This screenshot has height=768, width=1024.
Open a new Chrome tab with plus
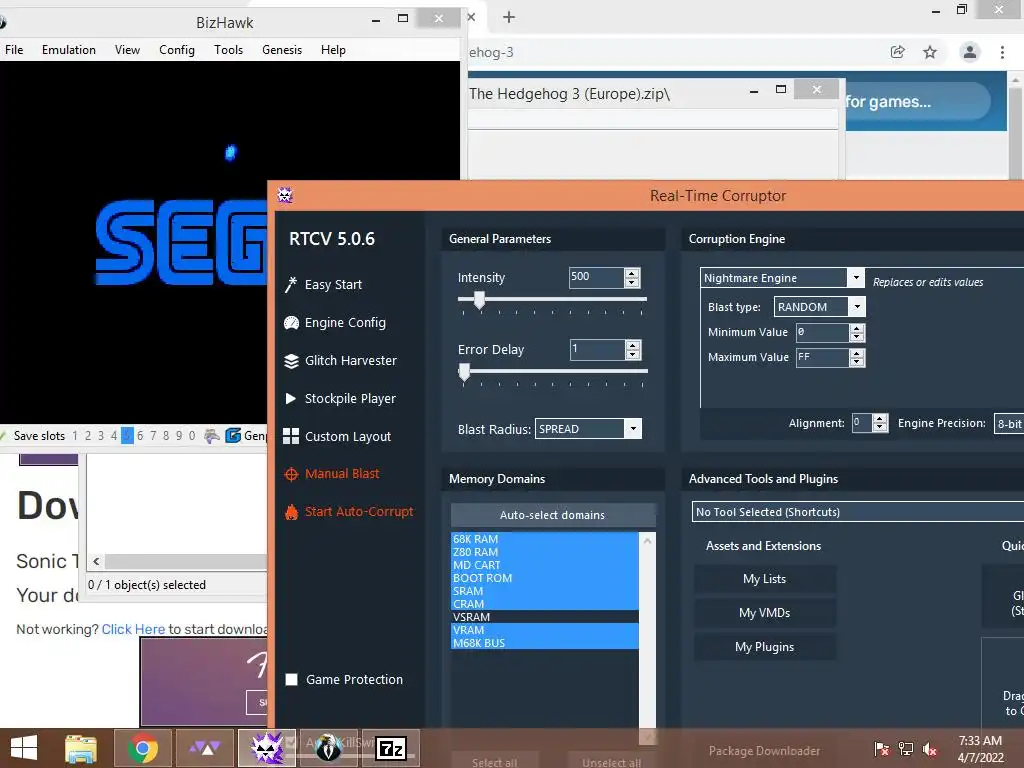pyautogui.click(x=509, y=18)
